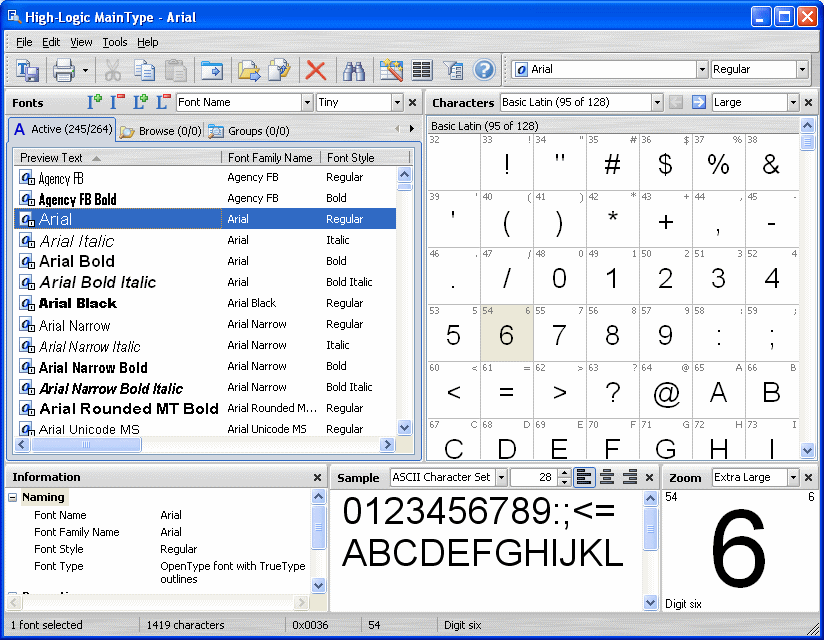Open the ASCII Character Set dropdown
Viewport: 824px width, 640px height.
501,477
